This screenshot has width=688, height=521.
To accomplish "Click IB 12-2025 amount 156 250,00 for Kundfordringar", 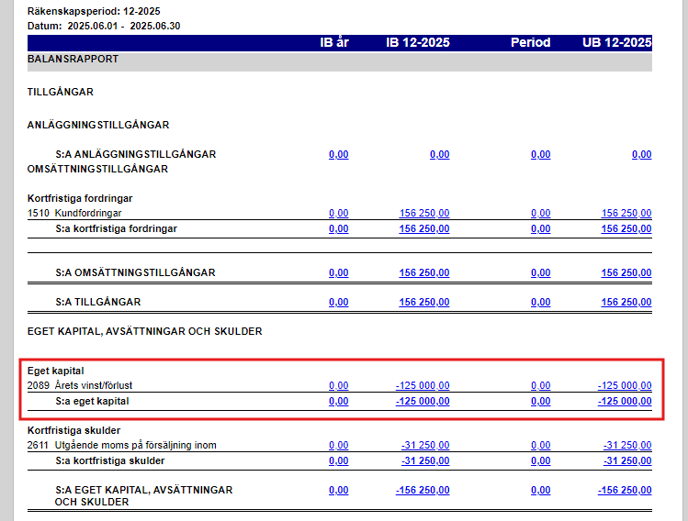I will [x=424, y=213].
